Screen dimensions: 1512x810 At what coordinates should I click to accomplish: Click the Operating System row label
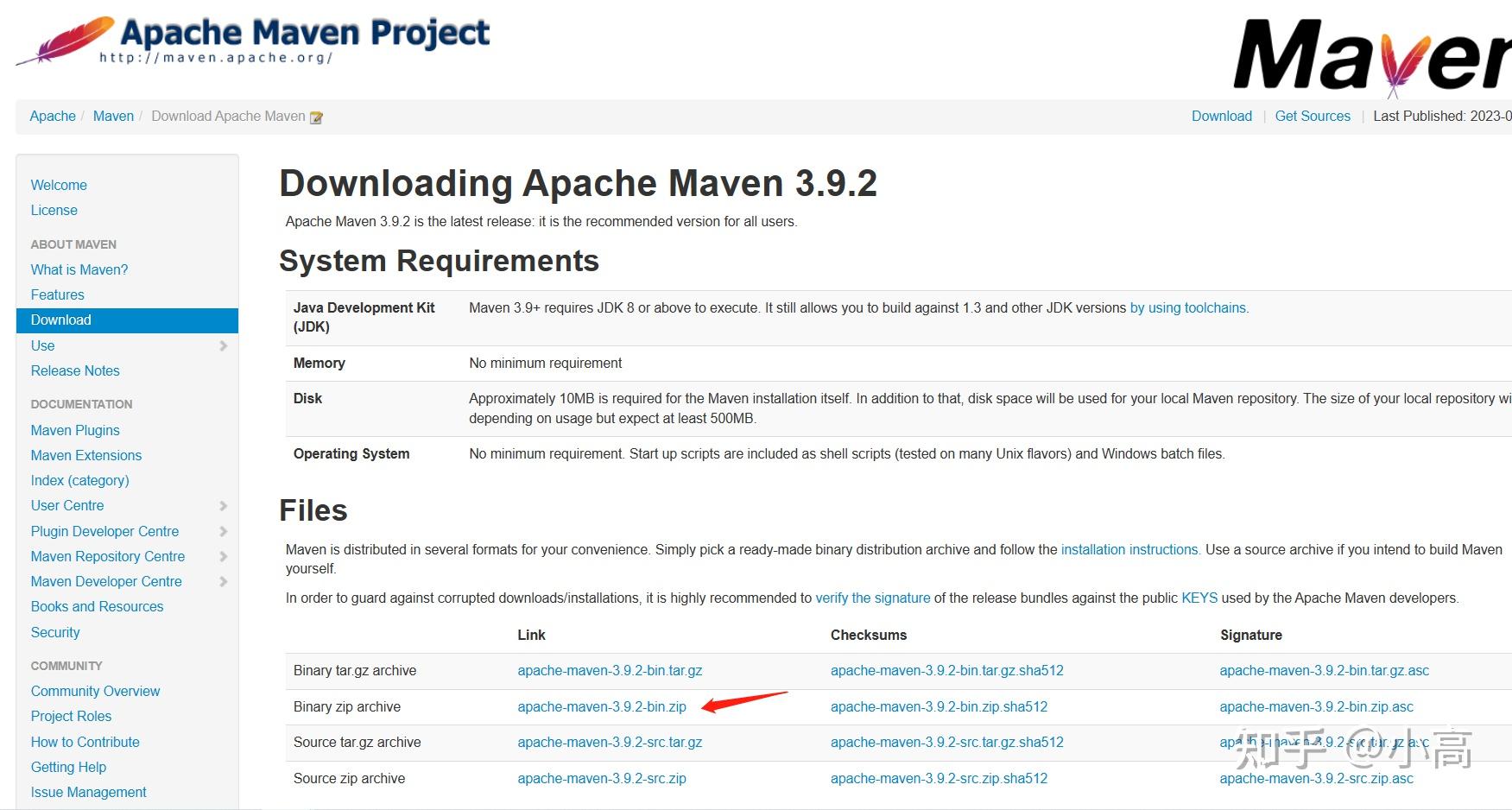pos(351,453)
